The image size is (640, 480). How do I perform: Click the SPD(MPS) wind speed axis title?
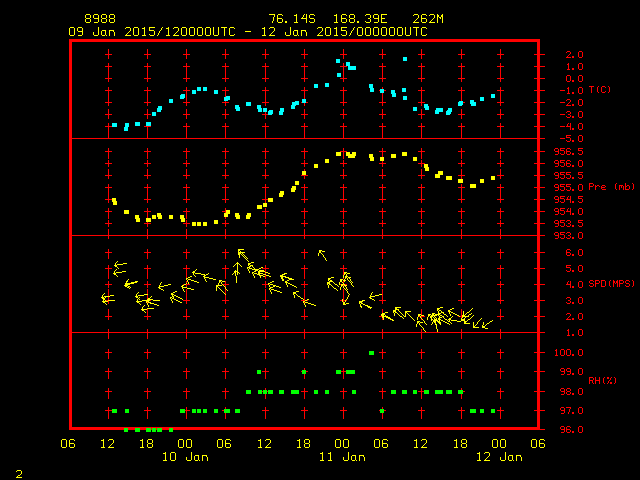611,284
